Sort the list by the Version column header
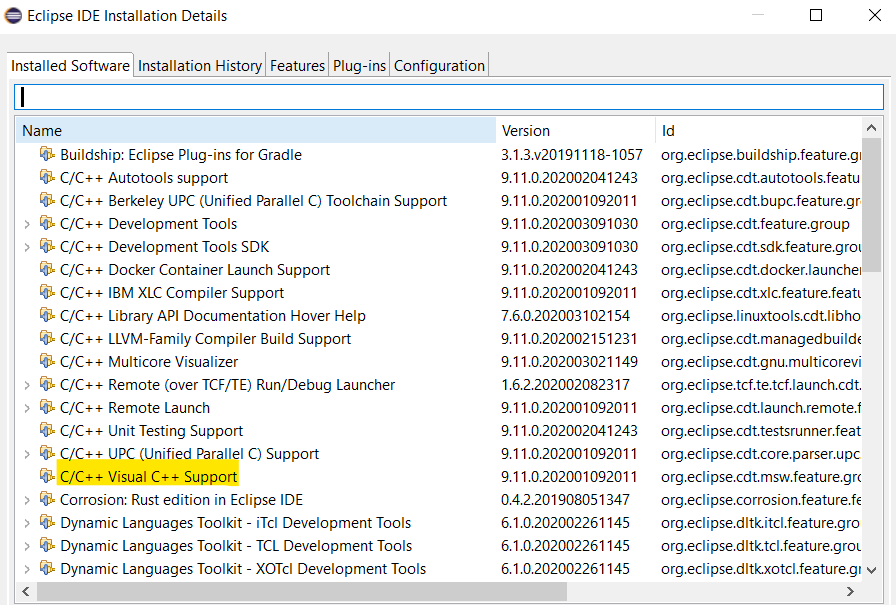 pyautogui.click(x=575, y=131)
